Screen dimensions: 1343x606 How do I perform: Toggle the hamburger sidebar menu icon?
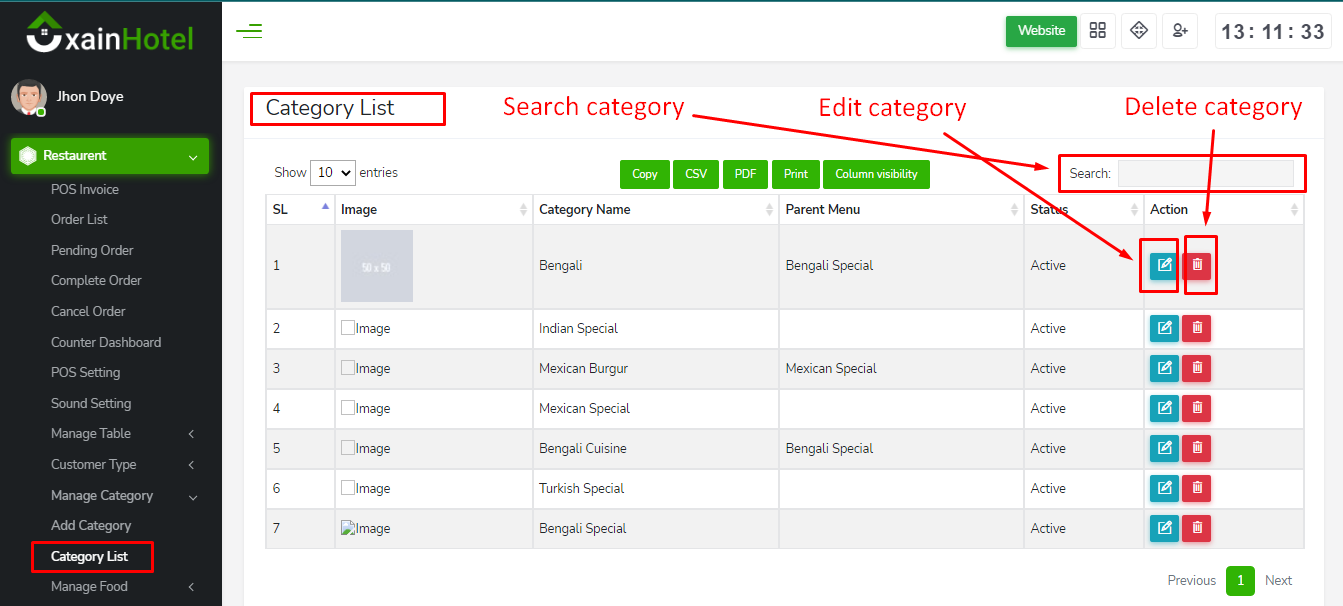tap(249, 31)
